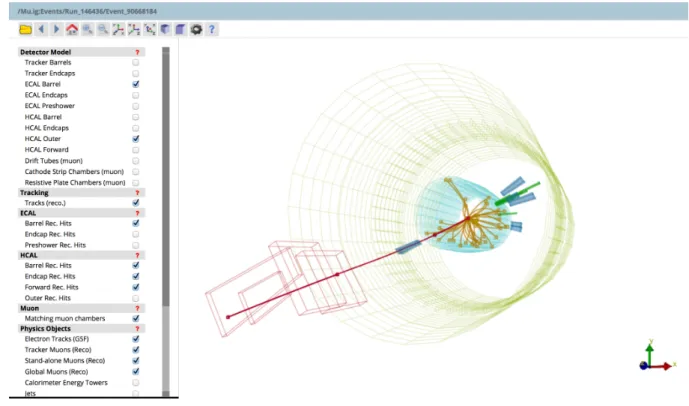689x406 pixels.
Task: Click the 'Stand-alone Muons (Reco)' label
Action: tap(65, 361)
